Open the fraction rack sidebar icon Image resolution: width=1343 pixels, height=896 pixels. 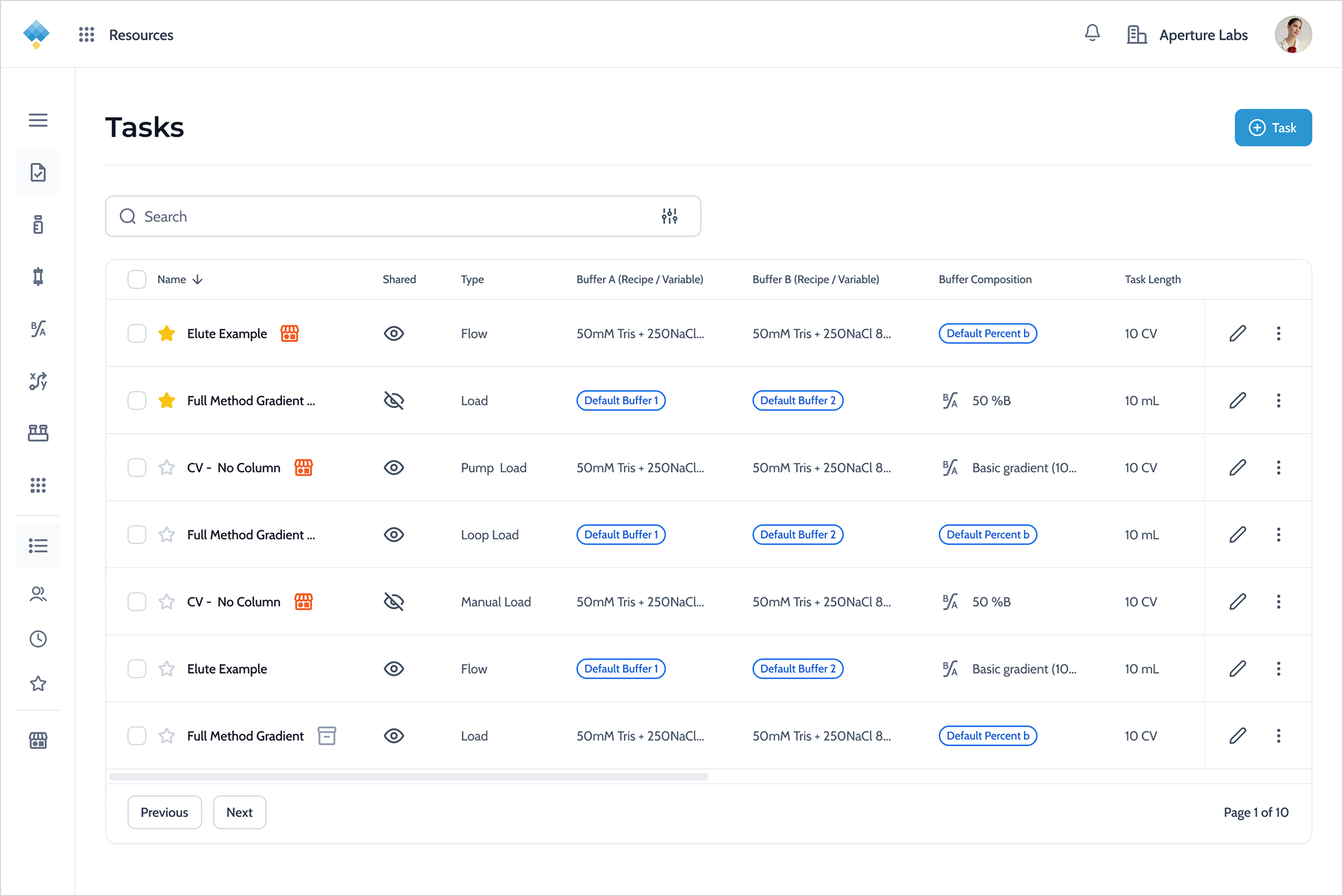point(38,433)
